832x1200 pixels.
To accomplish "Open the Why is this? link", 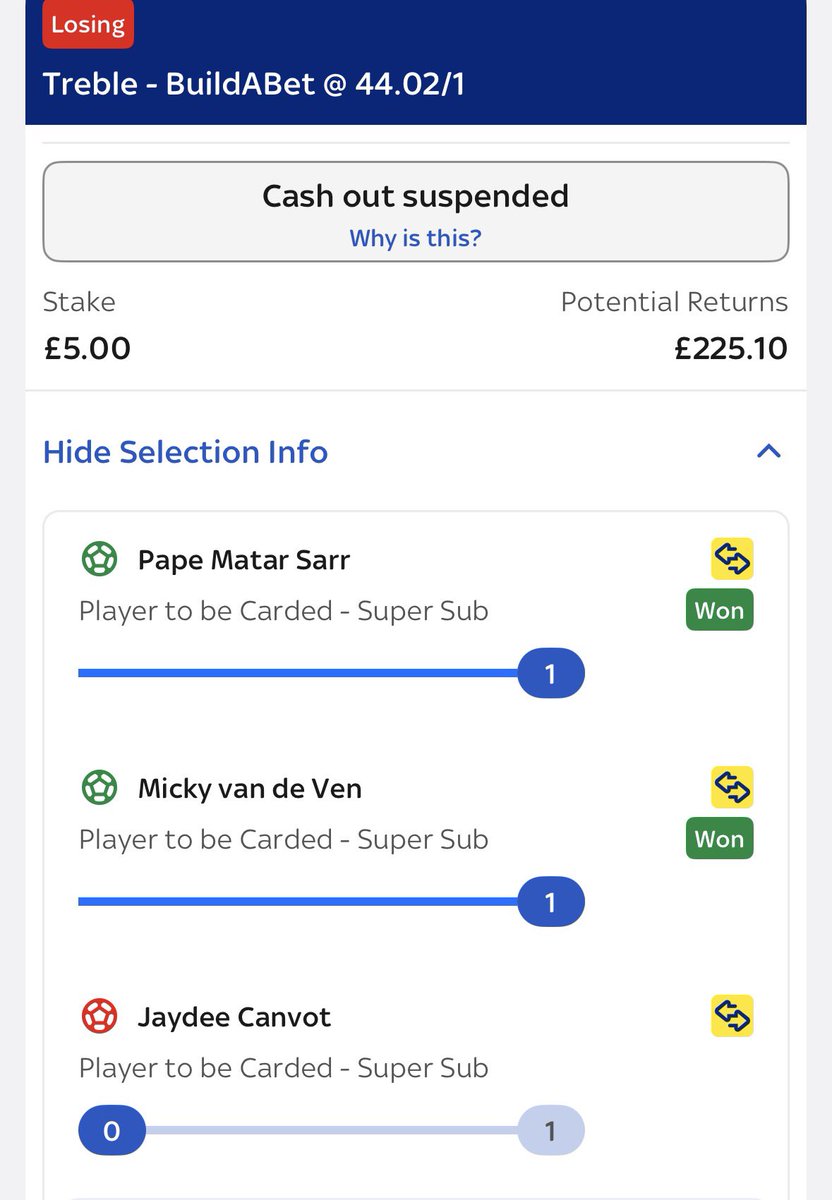I will [415, 238].
